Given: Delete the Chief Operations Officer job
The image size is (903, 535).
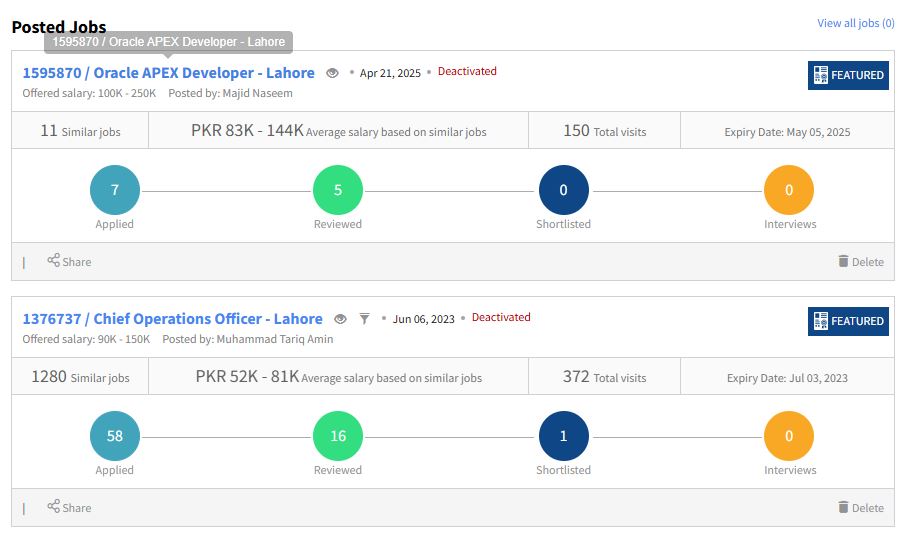Looking at the screenshot, I should (x=860, y=507).
